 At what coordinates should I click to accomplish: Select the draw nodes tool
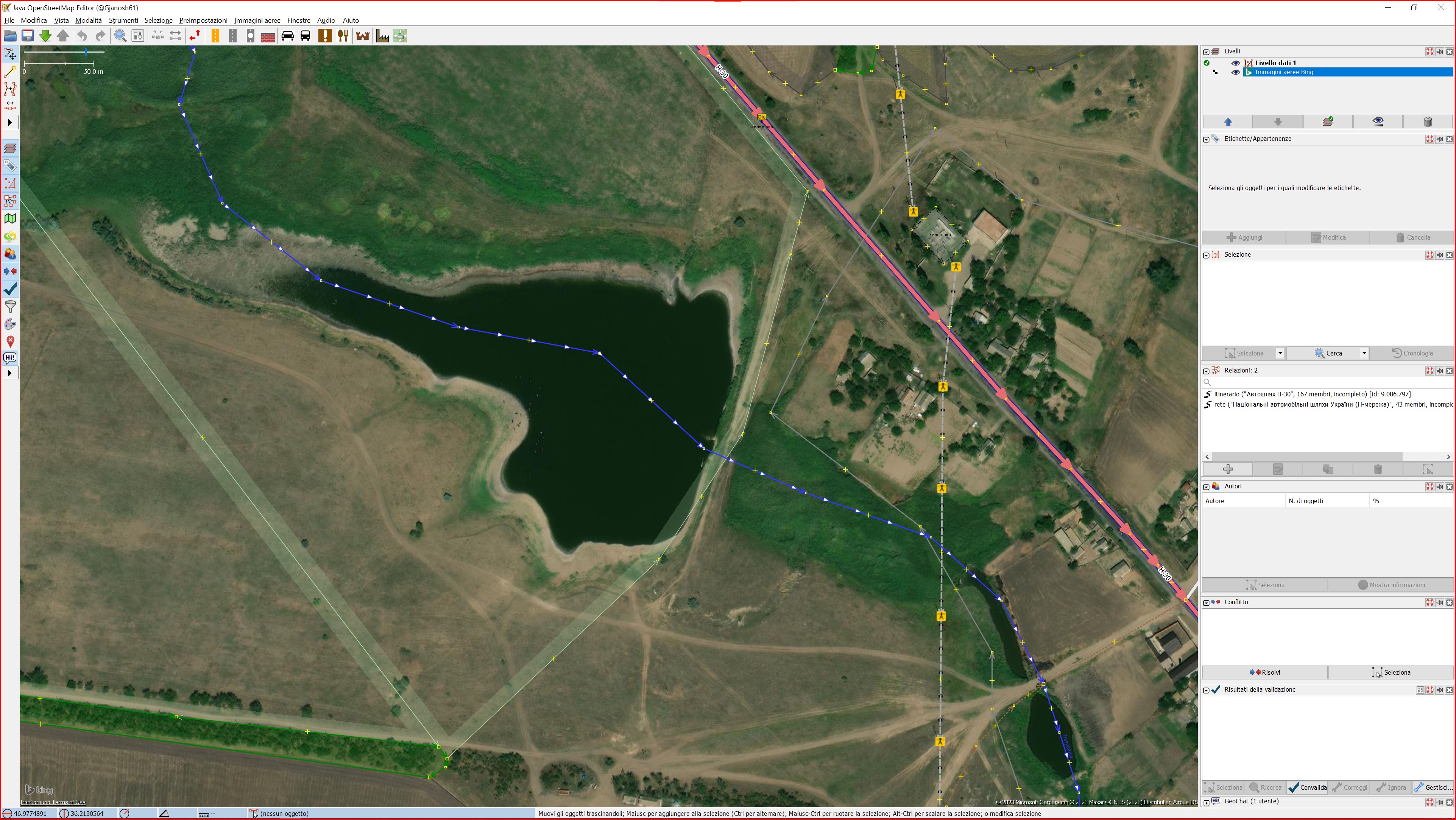(x=9, y=72)
